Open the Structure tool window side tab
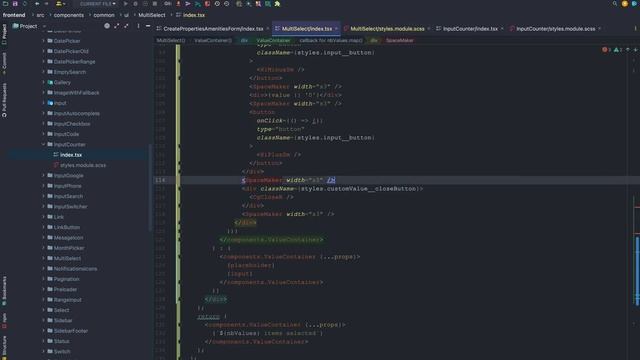 pos(4,347)
